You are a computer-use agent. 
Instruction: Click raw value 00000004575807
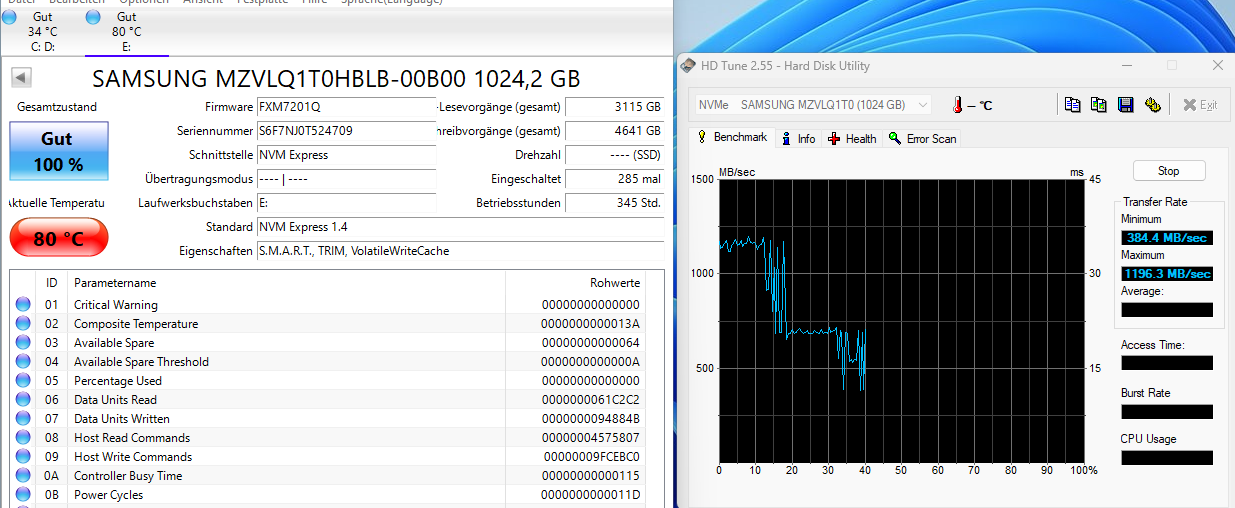pyautogui.click(x=590, y=438)
